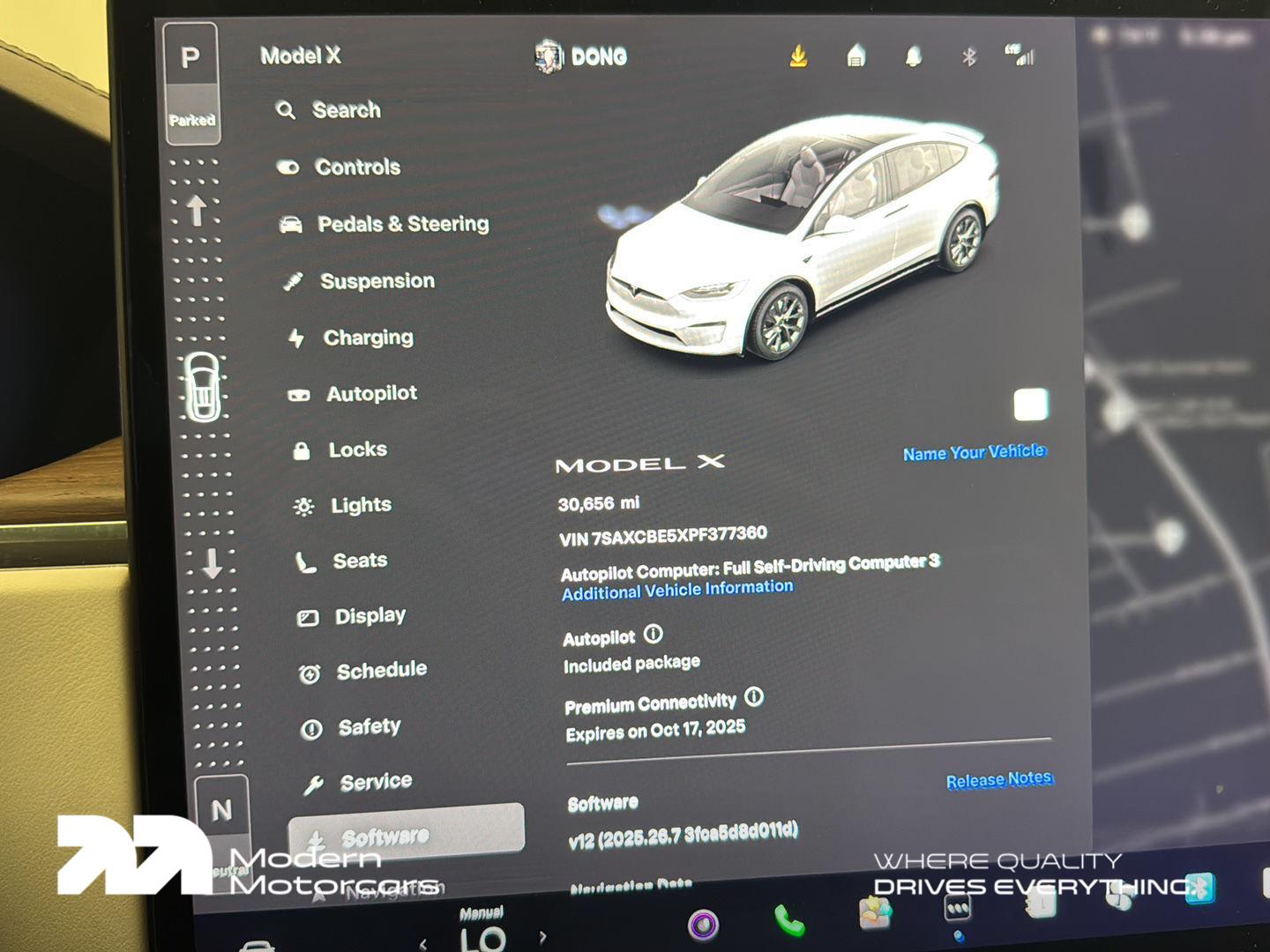Screen dimensions: 1270x952
Task: Open the DONG driver profile
Action: pos(581,57)
